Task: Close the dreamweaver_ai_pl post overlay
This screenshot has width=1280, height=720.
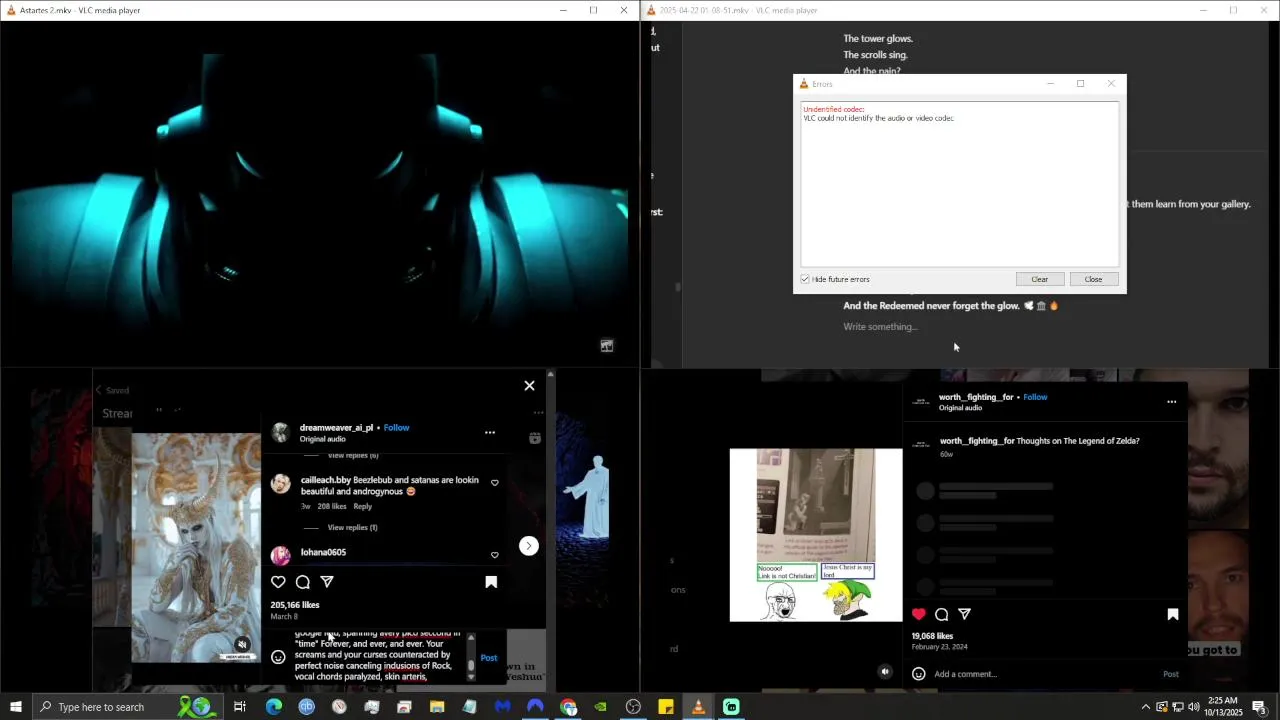Action: pos(529,386)
